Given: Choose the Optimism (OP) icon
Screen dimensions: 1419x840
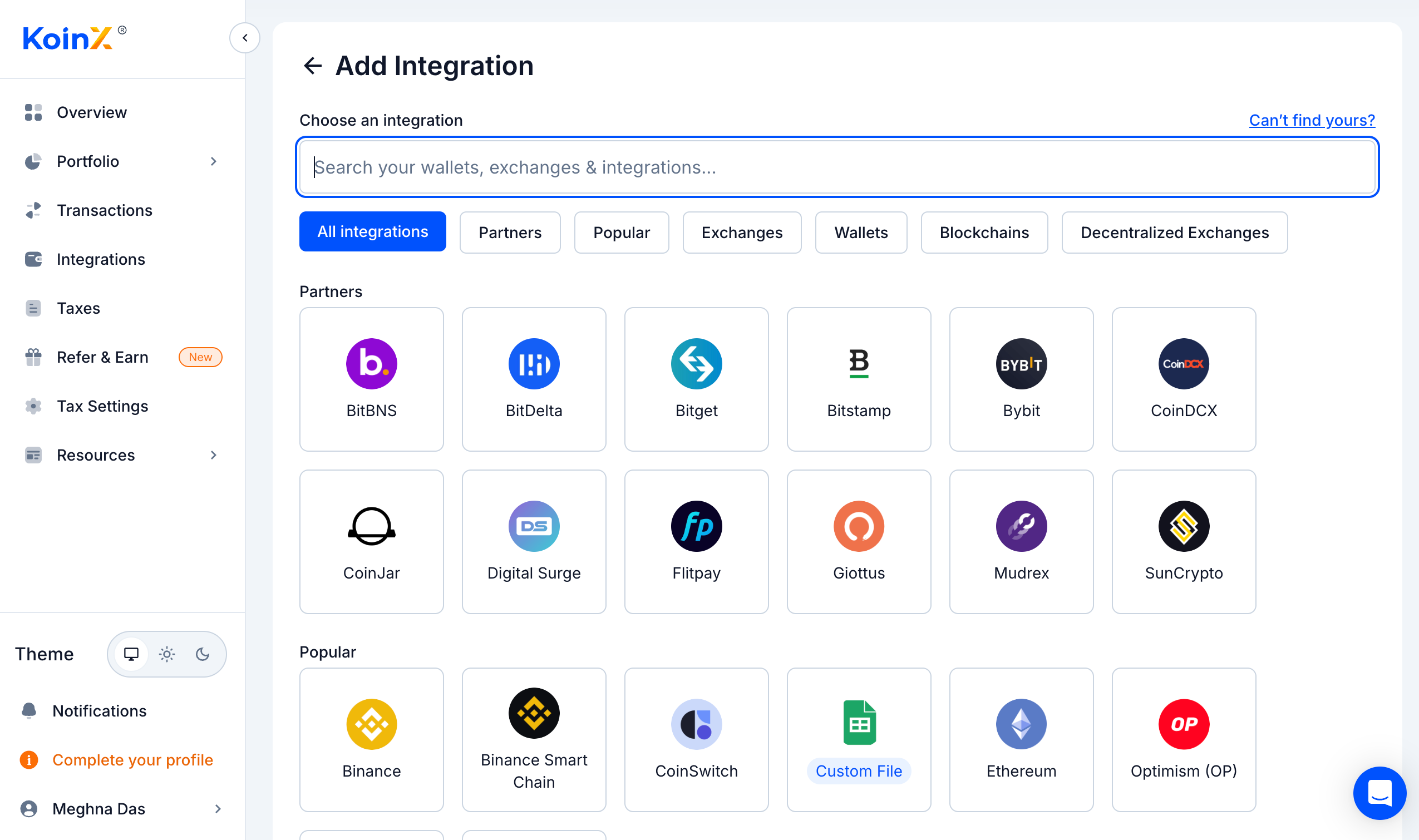Looking at the screenshot, I should (1184, 724).
